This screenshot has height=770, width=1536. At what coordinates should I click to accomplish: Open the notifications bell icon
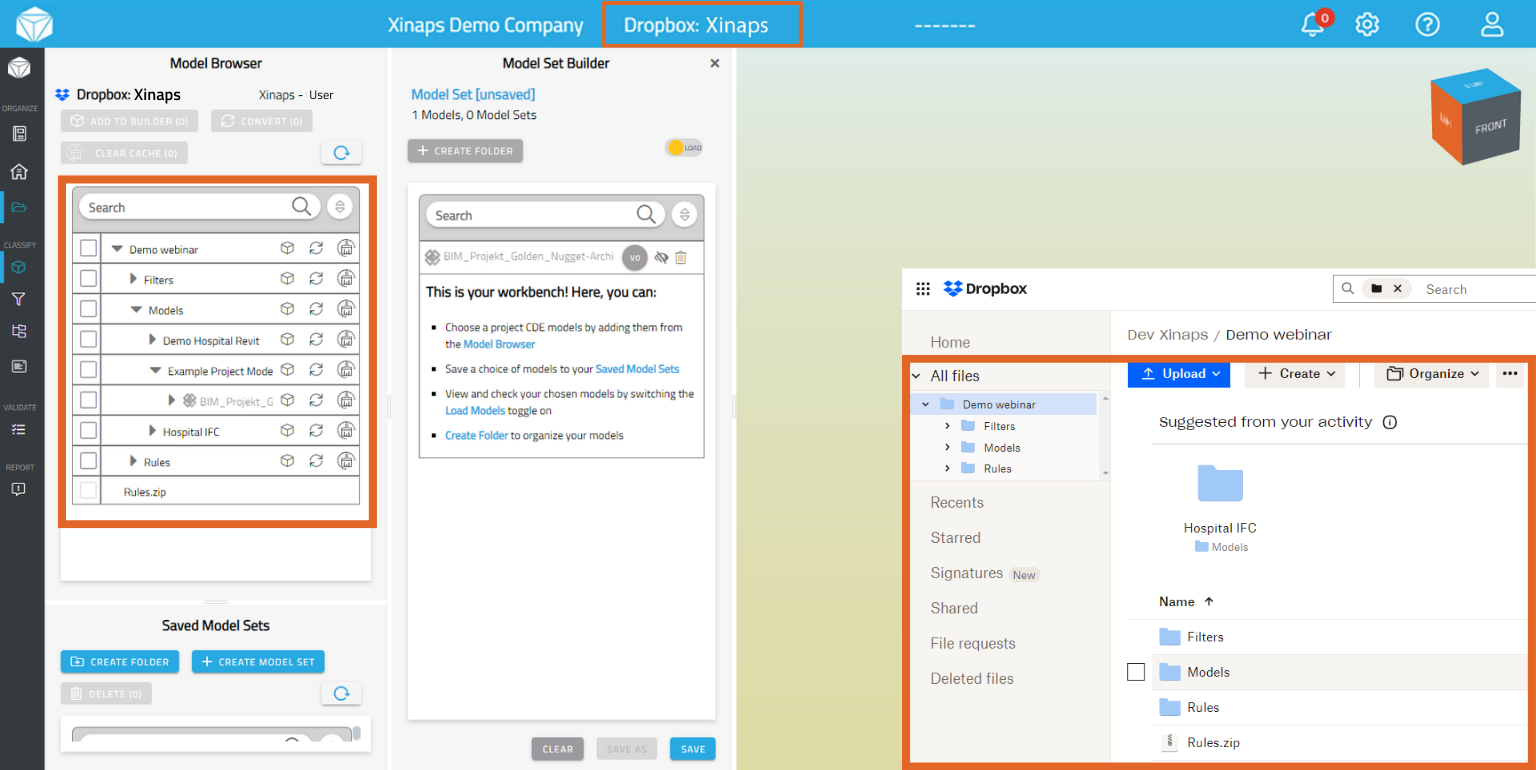tap(1313, 25)
